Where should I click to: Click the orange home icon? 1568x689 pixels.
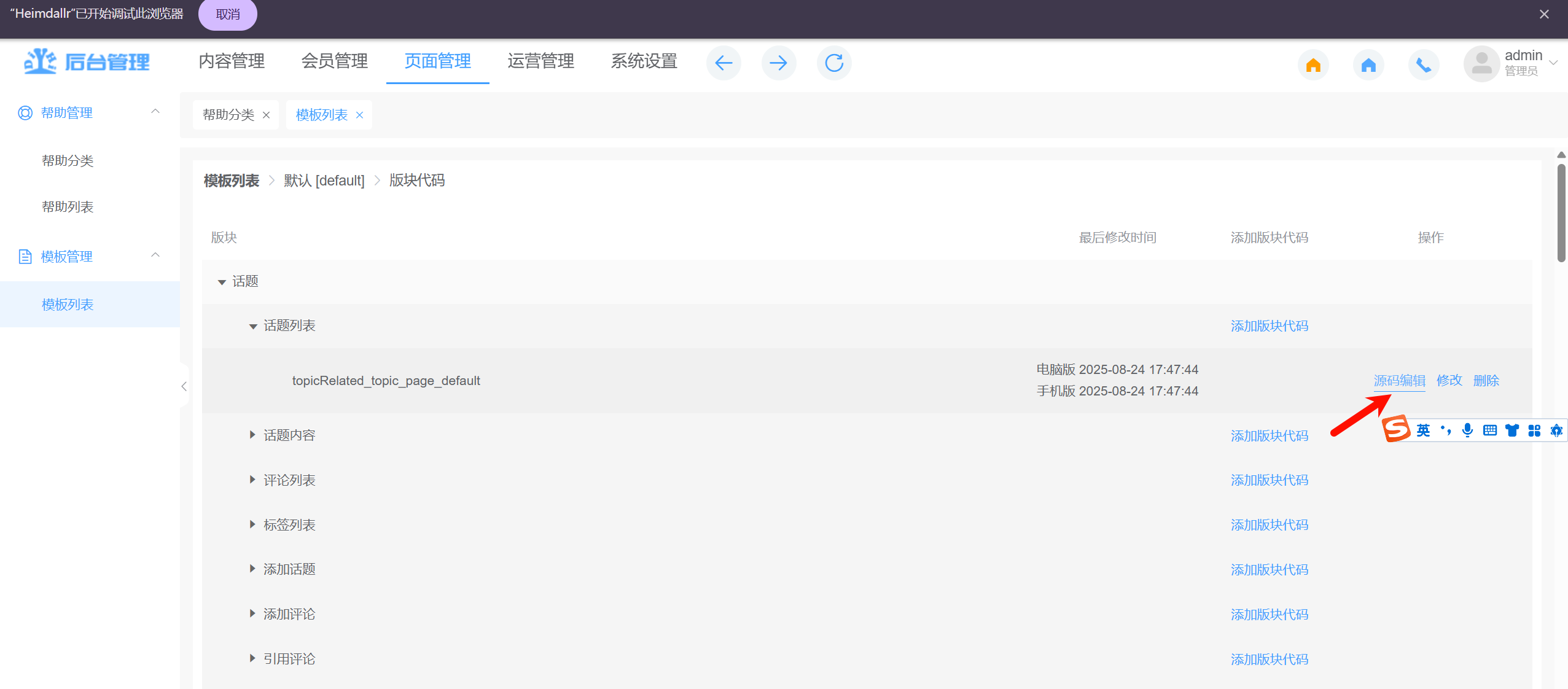[1313, 64]
